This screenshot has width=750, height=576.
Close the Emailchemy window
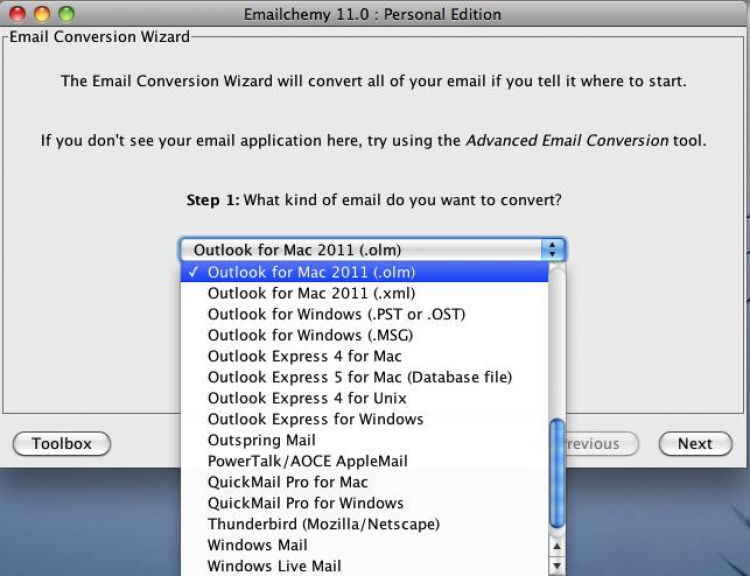18,14
